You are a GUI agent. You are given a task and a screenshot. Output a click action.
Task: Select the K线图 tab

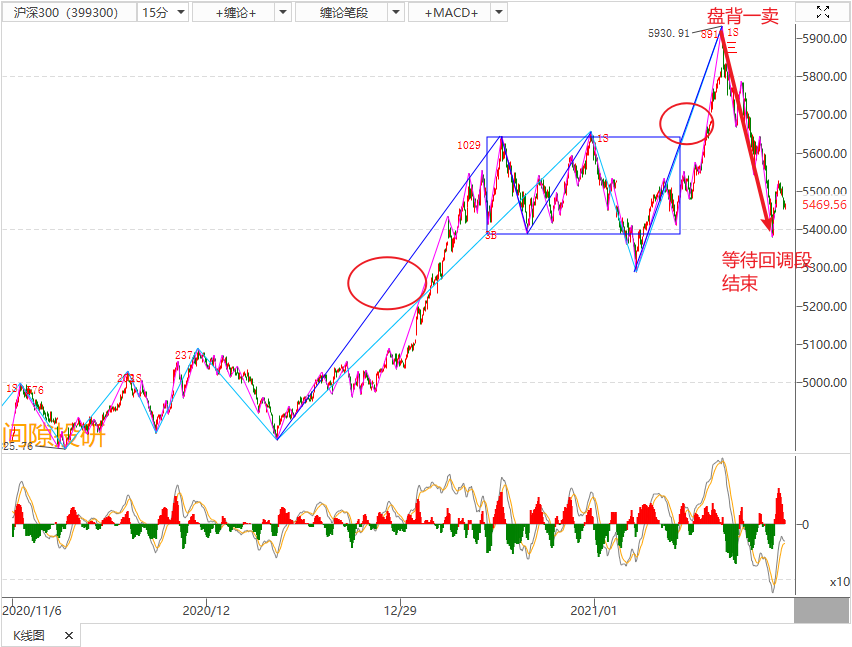pyautogui.click(x=28, y=635)
